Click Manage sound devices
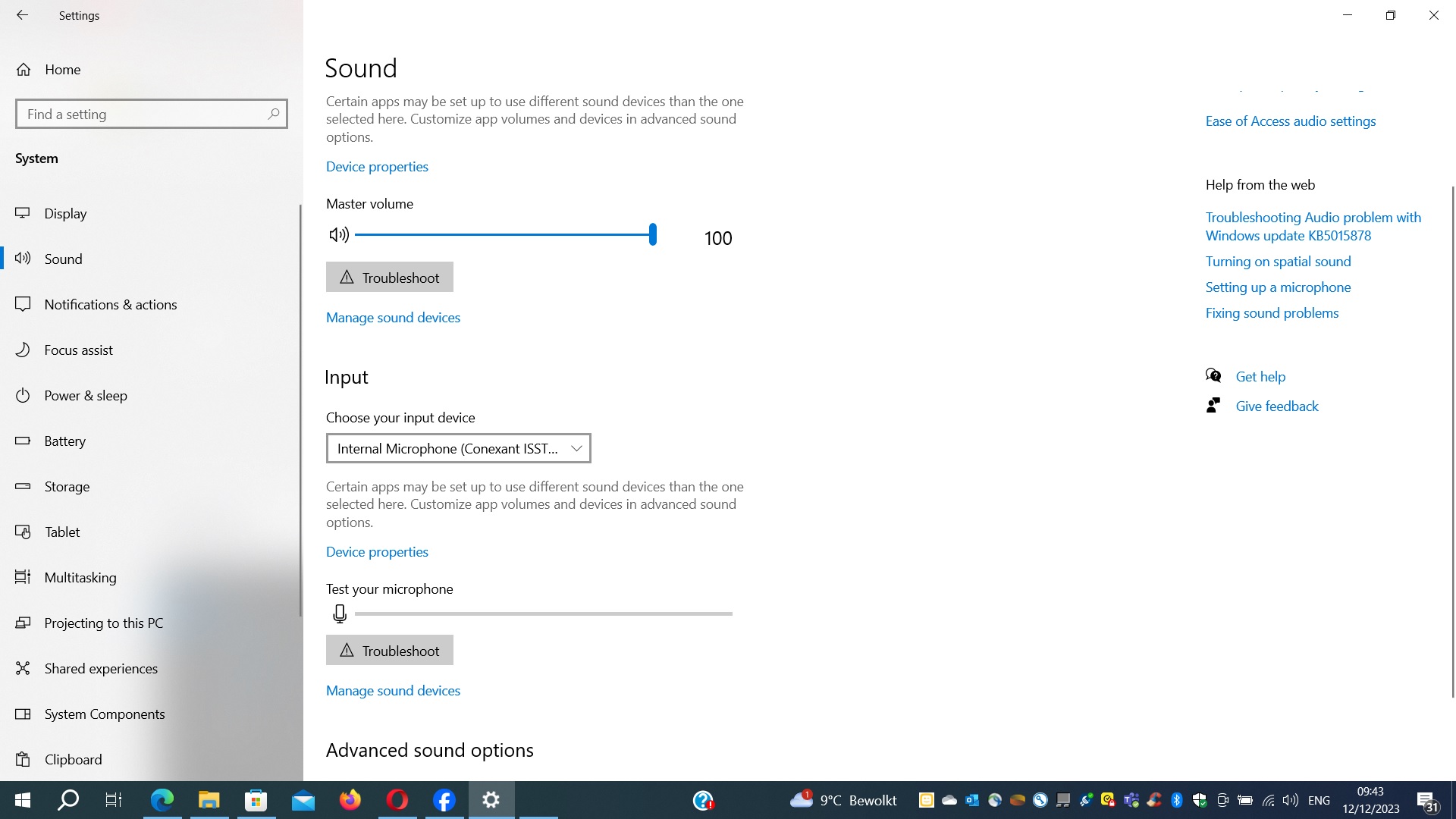 [x=393, y=317]
